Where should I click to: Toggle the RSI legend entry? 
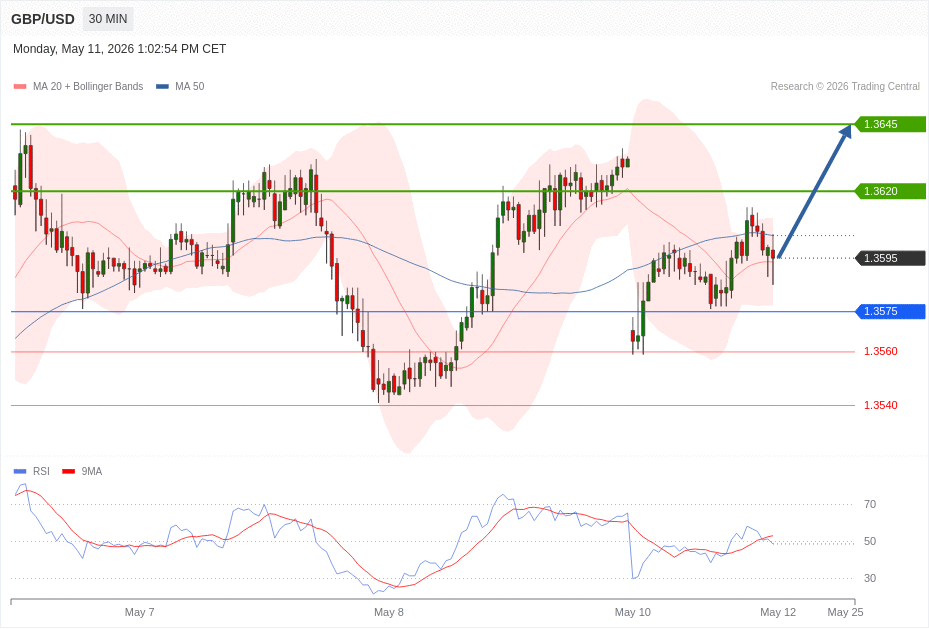pos(31,471)
